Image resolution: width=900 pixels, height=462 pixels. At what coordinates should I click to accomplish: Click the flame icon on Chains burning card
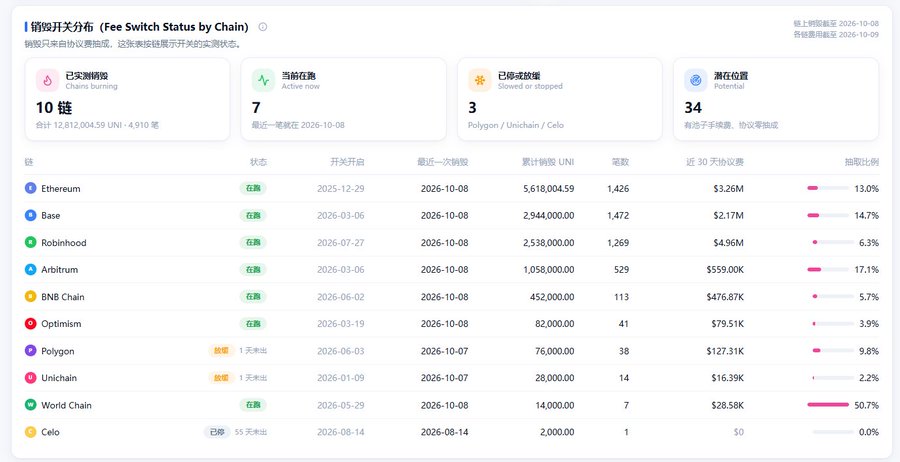click(x=48, y=80)
